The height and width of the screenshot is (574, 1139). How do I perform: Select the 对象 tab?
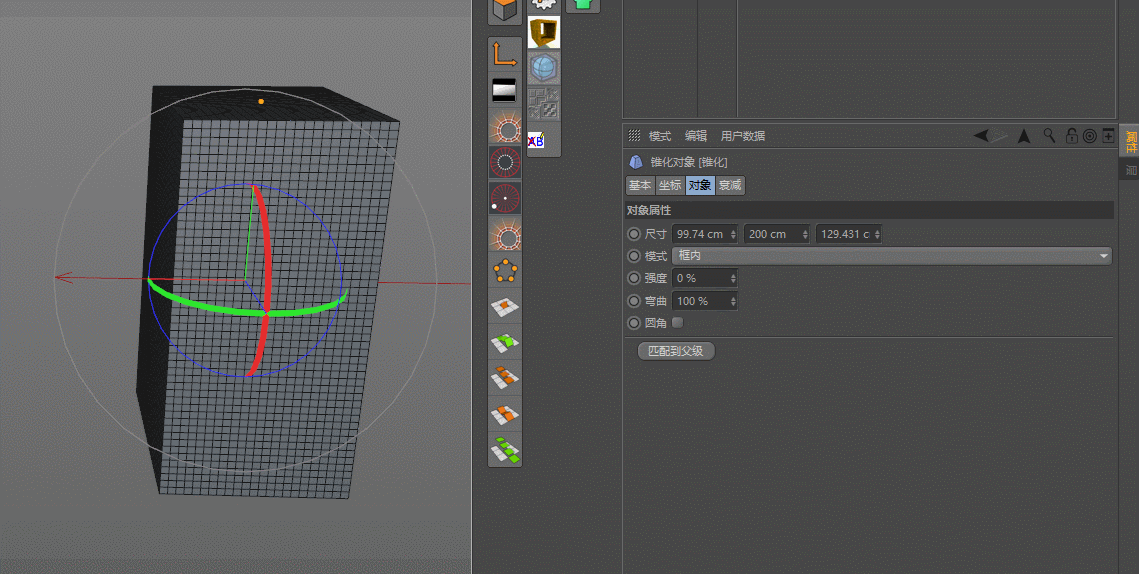pos(700,185)
